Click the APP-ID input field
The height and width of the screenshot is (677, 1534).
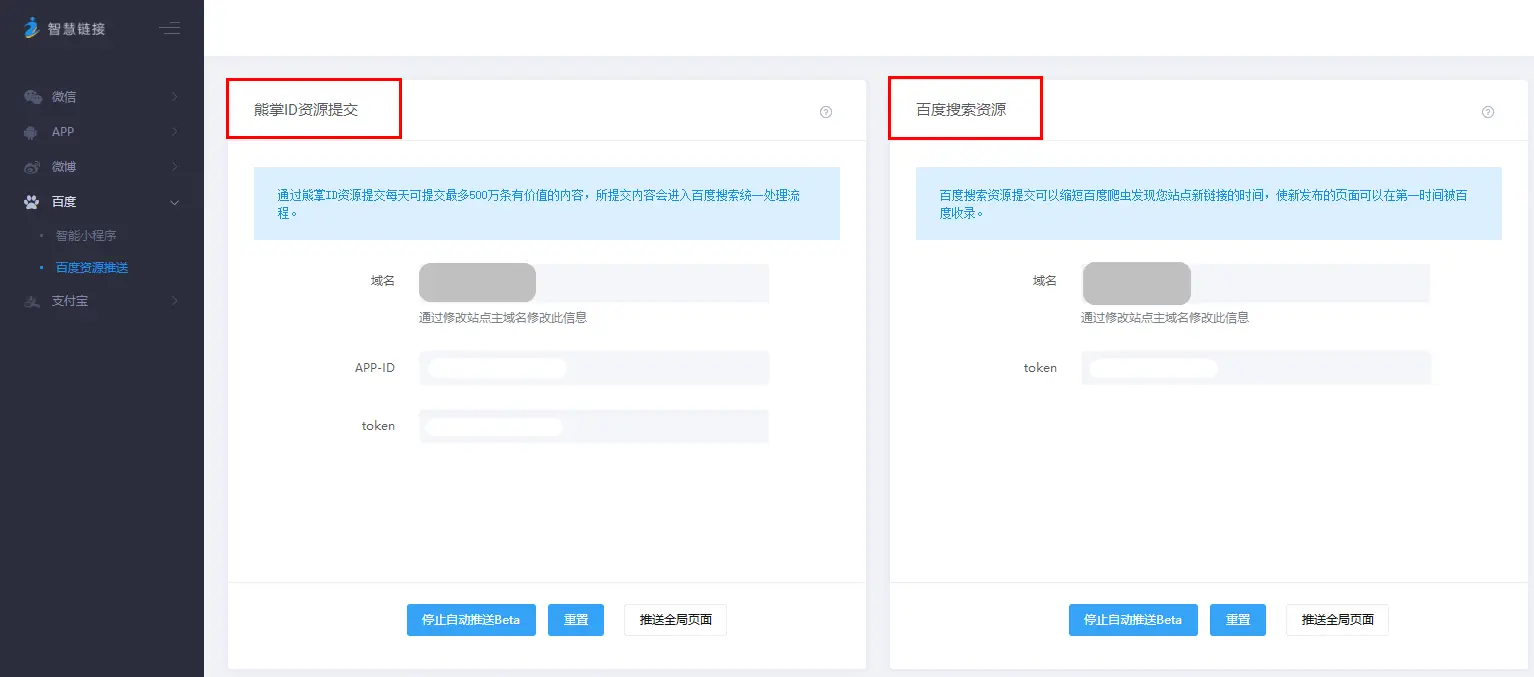pos(594,368)
